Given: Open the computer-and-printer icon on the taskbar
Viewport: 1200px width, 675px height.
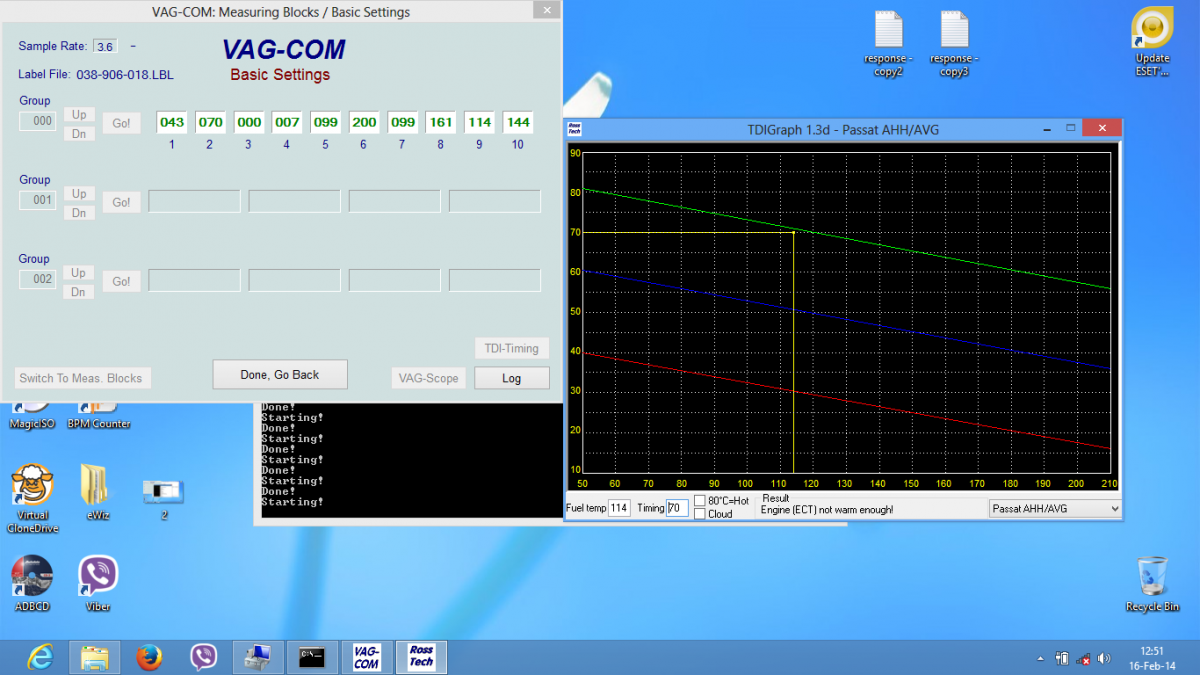Looking at the screenshot, I should click(x=258, y=657).
